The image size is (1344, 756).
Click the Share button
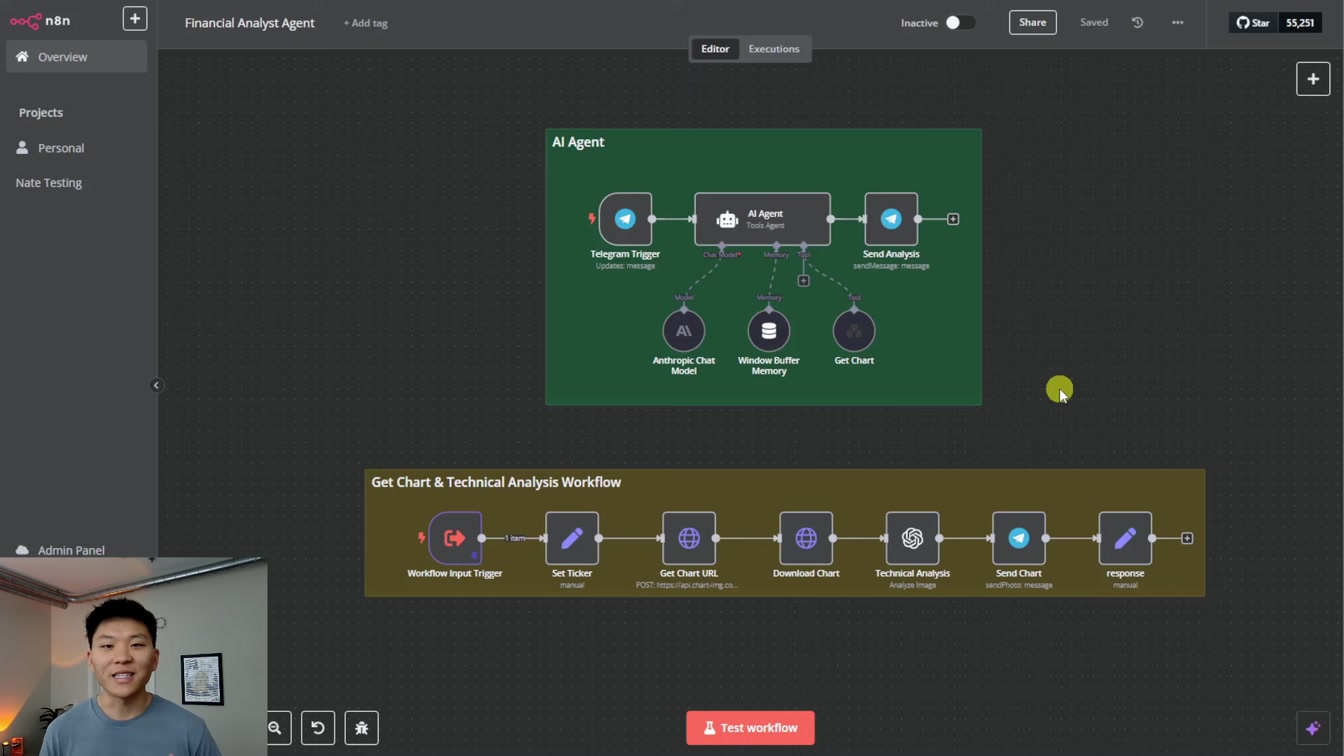tap(1033, 22)
